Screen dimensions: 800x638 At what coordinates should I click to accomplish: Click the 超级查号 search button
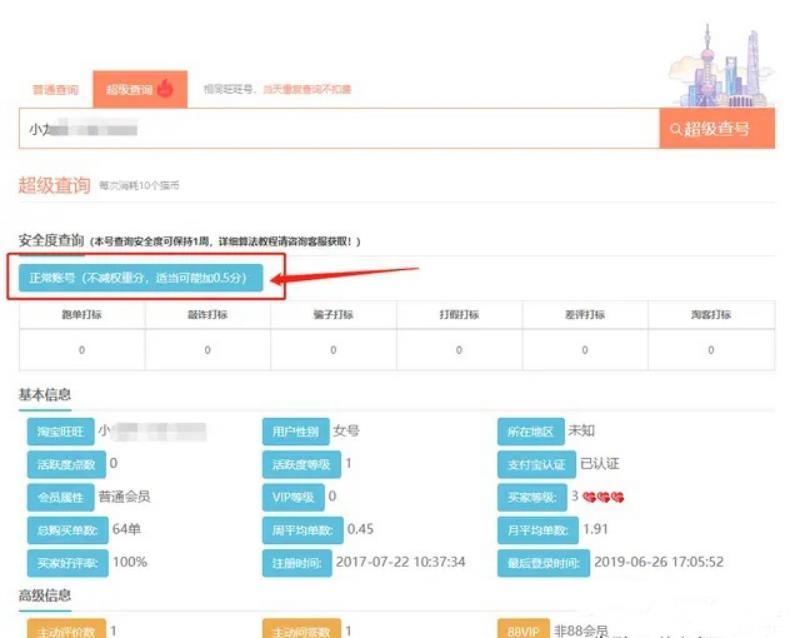click(x=716, y=129)
